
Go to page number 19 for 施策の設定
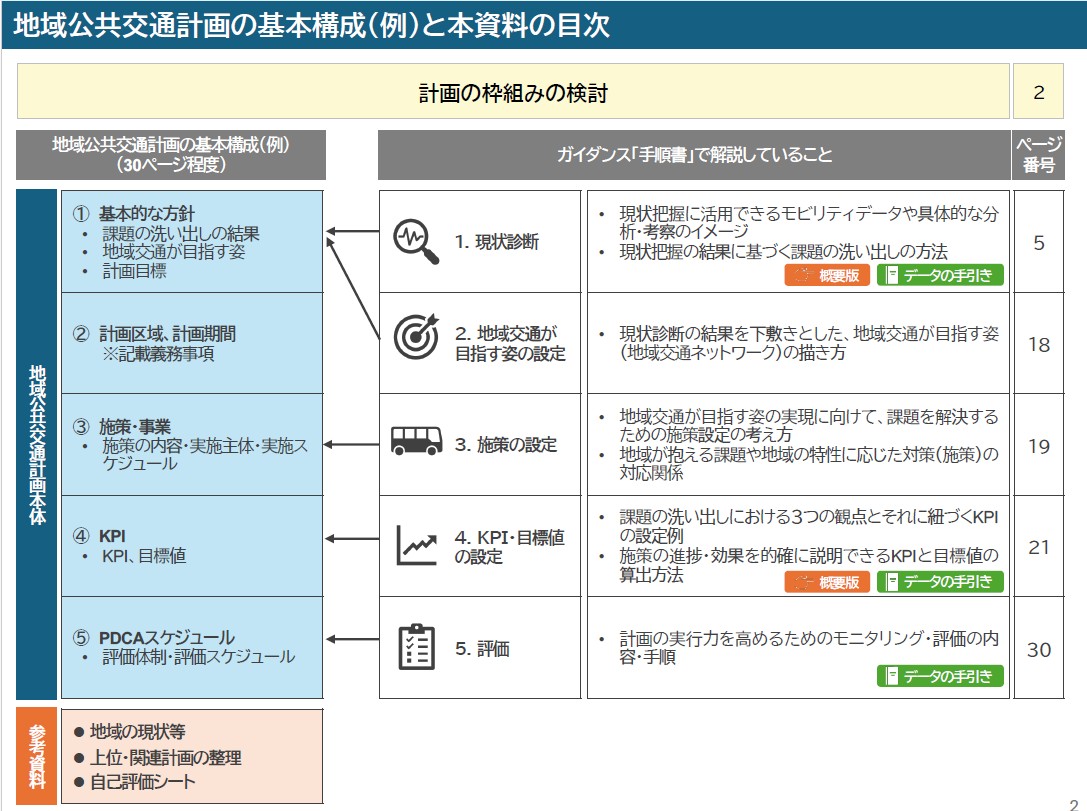(x=1038, y=446)
